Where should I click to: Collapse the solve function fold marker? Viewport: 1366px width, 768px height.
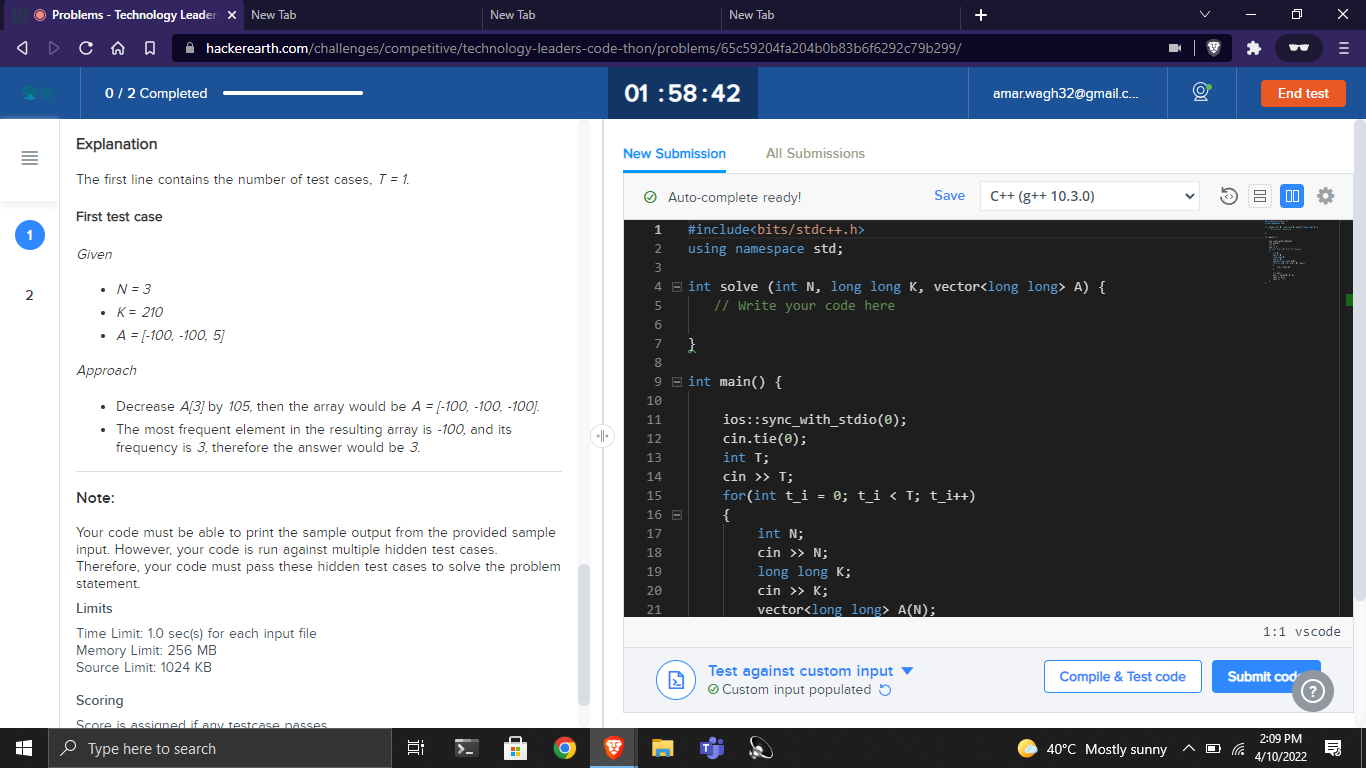pos(677,287)
